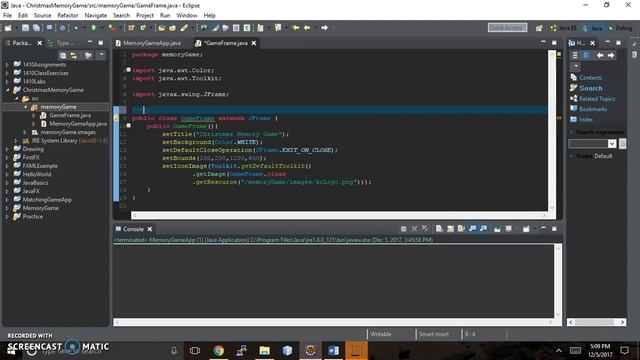Open the Refactor menu
Viewport: 640px width, 360px height.
[68, 16]
